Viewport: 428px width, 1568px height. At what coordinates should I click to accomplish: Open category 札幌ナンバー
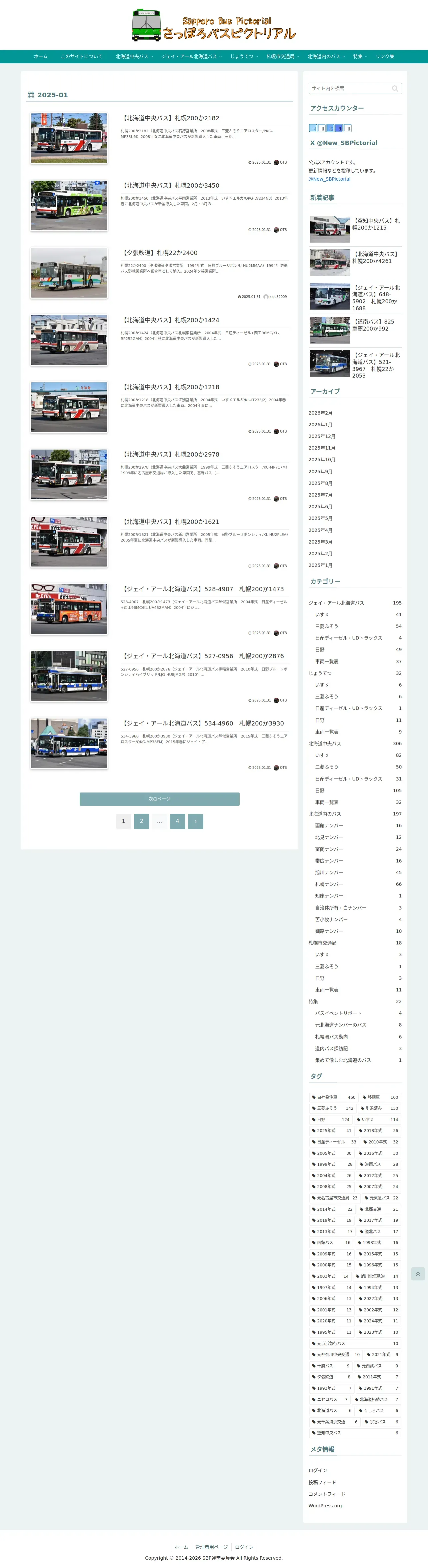pos(358,884)
